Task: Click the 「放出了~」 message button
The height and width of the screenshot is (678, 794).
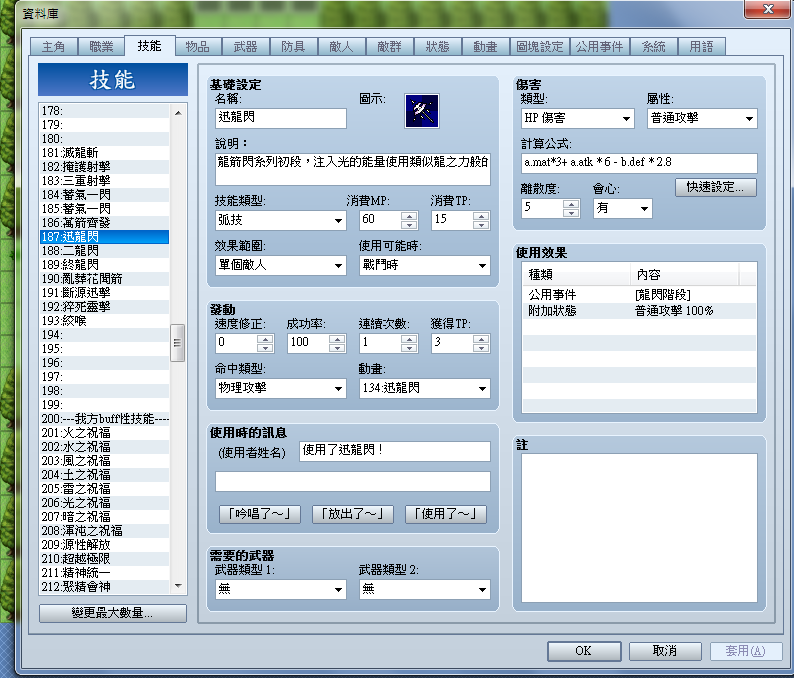Action: tap(353, 514)
